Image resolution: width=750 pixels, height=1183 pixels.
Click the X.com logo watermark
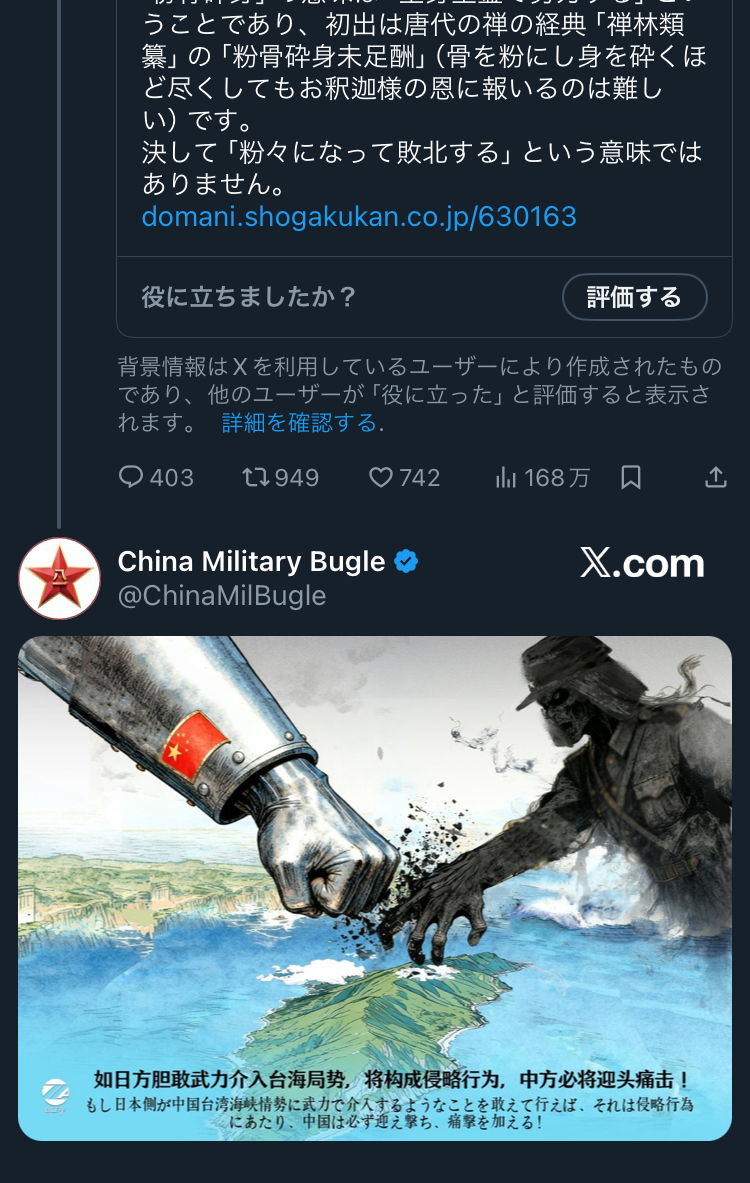point(642,563)
